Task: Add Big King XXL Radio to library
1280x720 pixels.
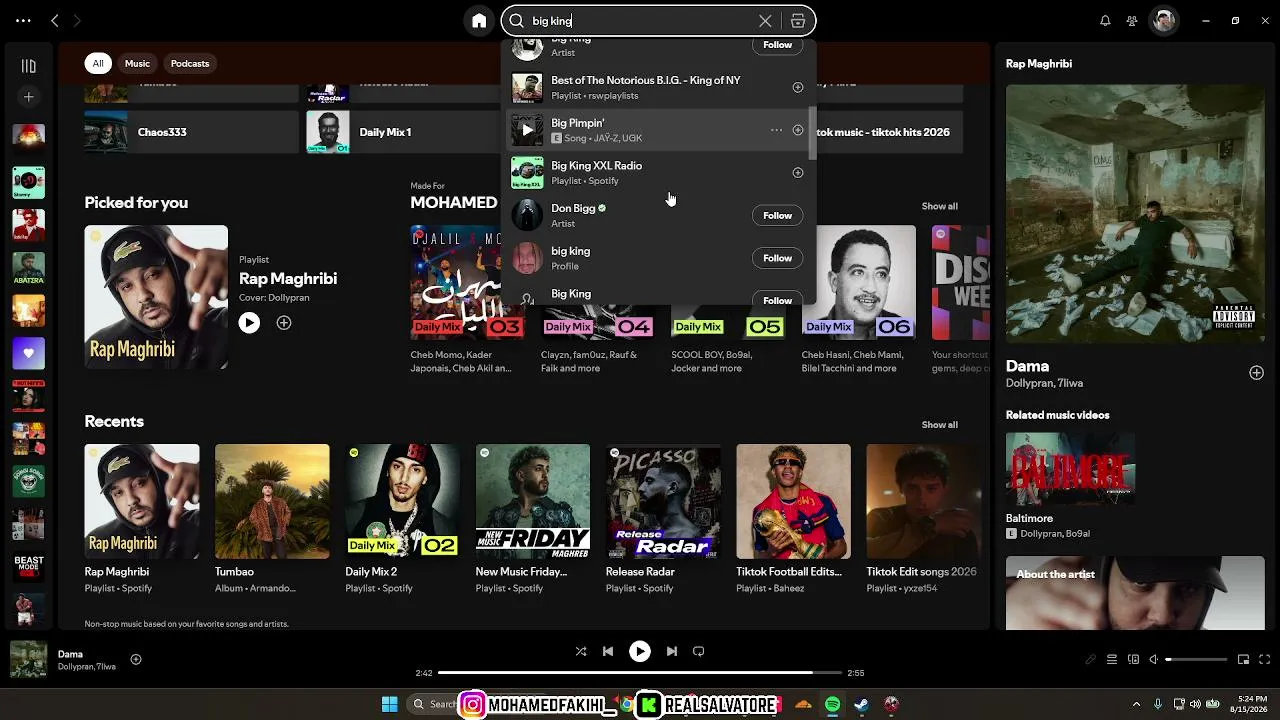Action: [798, 173]
